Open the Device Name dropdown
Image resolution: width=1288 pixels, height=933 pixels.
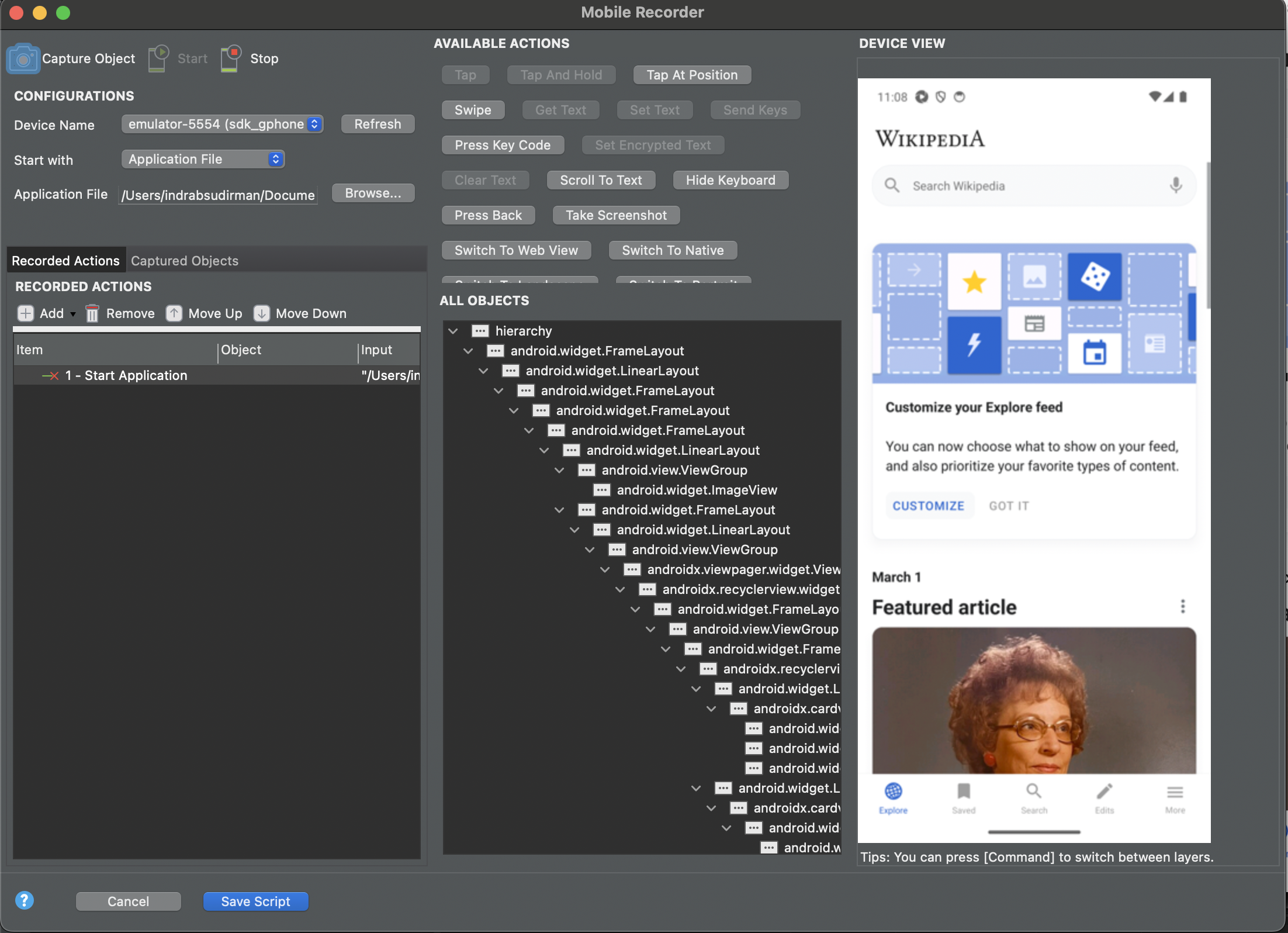(222, 124)
